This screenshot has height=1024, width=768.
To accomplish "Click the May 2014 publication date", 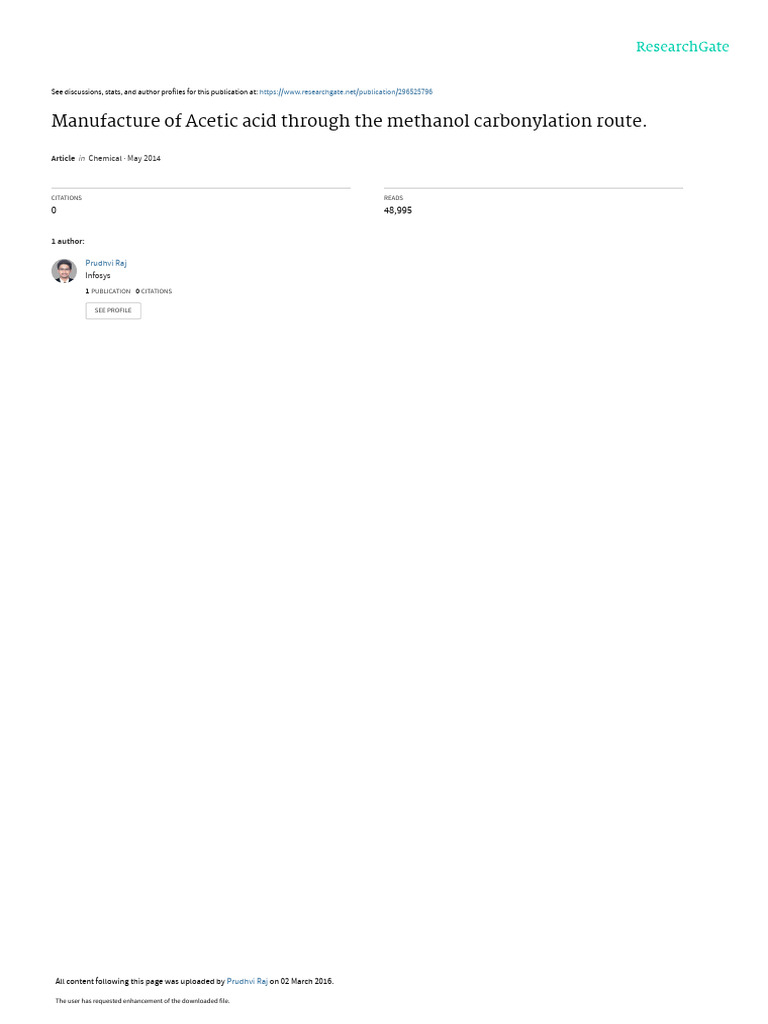I will pyautogui.click(x=144, y=159).
